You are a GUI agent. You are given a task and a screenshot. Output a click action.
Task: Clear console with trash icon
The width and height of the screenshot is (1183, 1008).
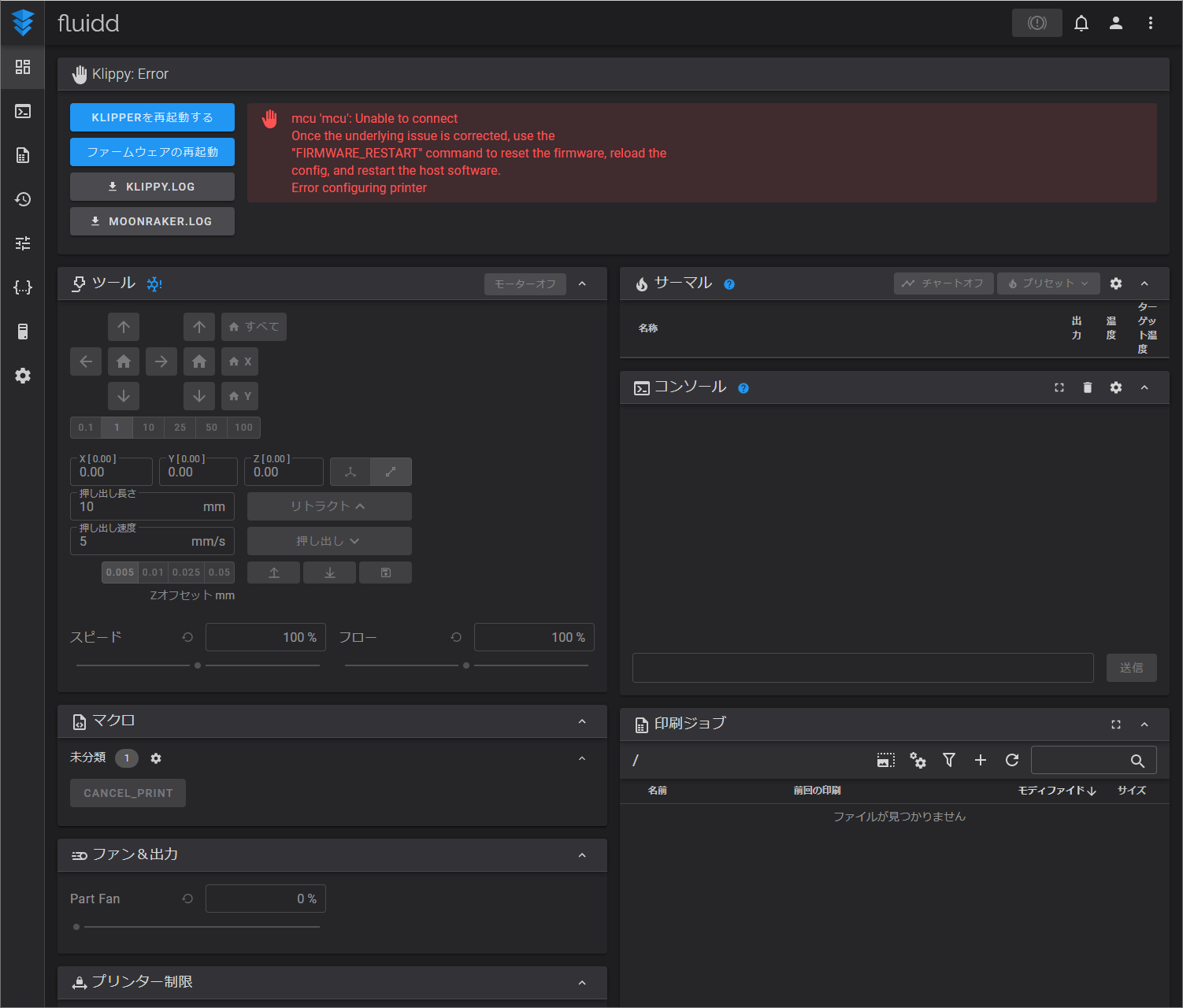click(1088, 387)
